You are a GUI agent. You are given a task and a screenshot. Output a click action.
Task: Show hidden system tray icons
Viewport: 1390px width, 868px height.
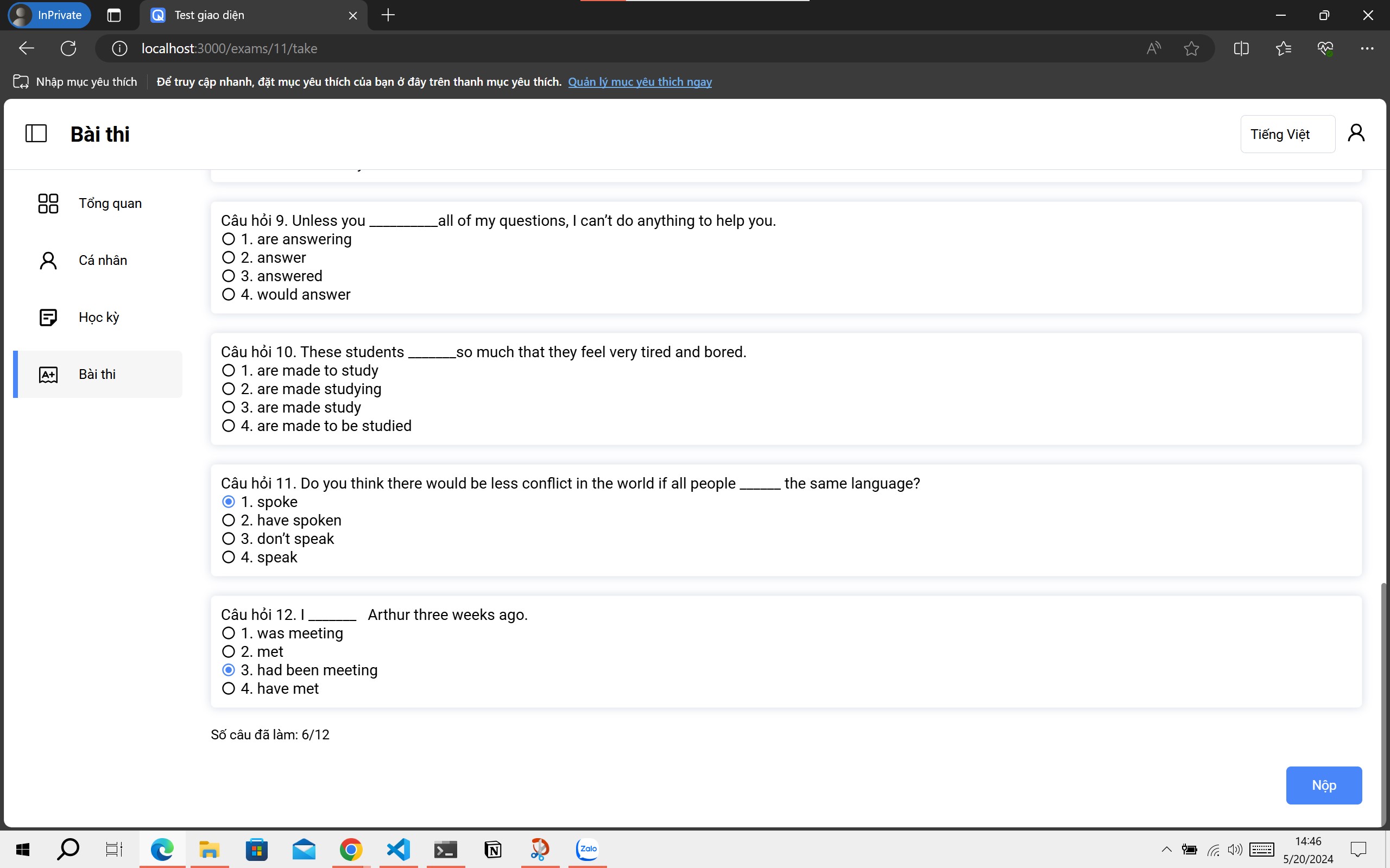tap(1166, 849)
